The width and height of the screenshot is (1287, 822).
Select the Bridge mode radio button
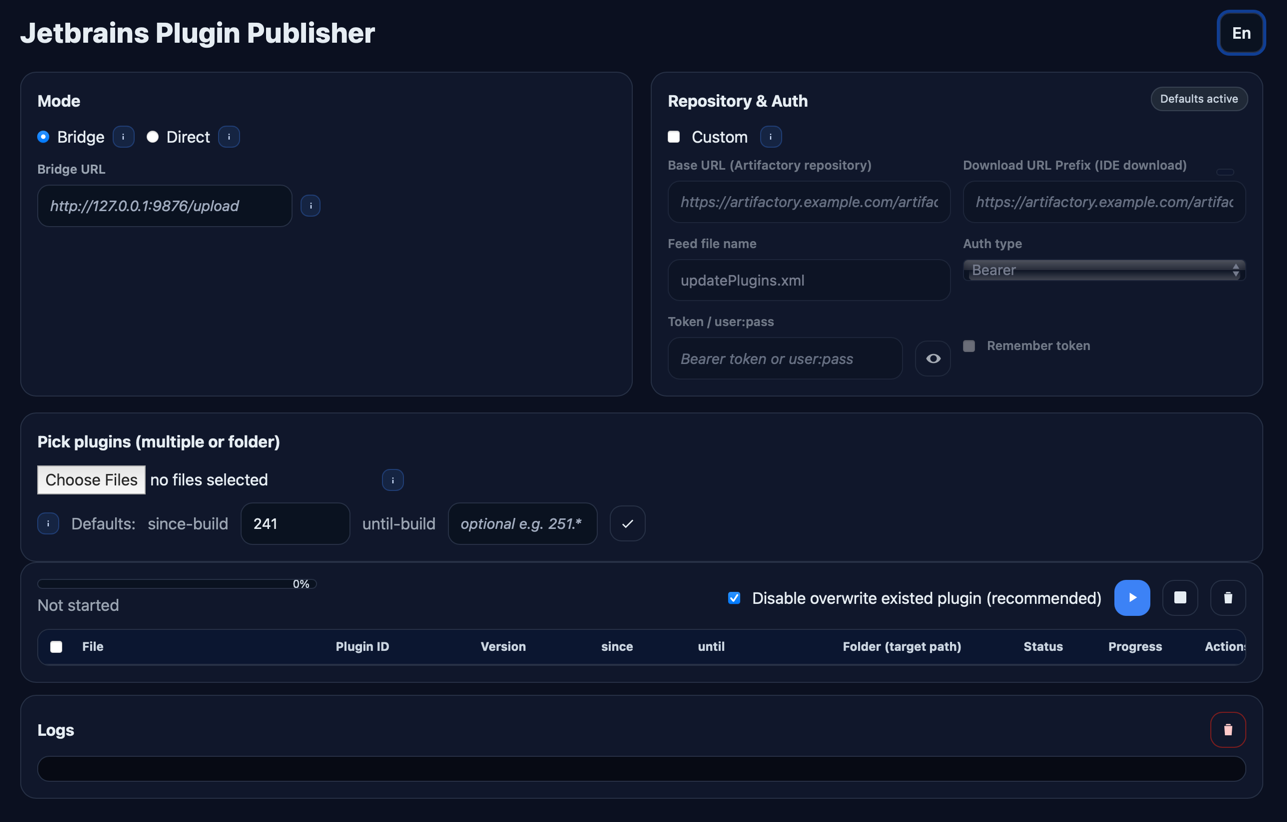click(43, 137)
